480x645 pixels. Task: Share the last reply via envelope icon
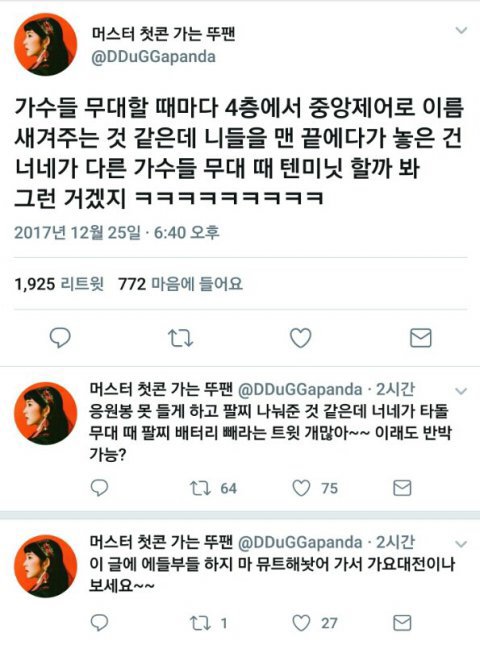coord(402,623)
